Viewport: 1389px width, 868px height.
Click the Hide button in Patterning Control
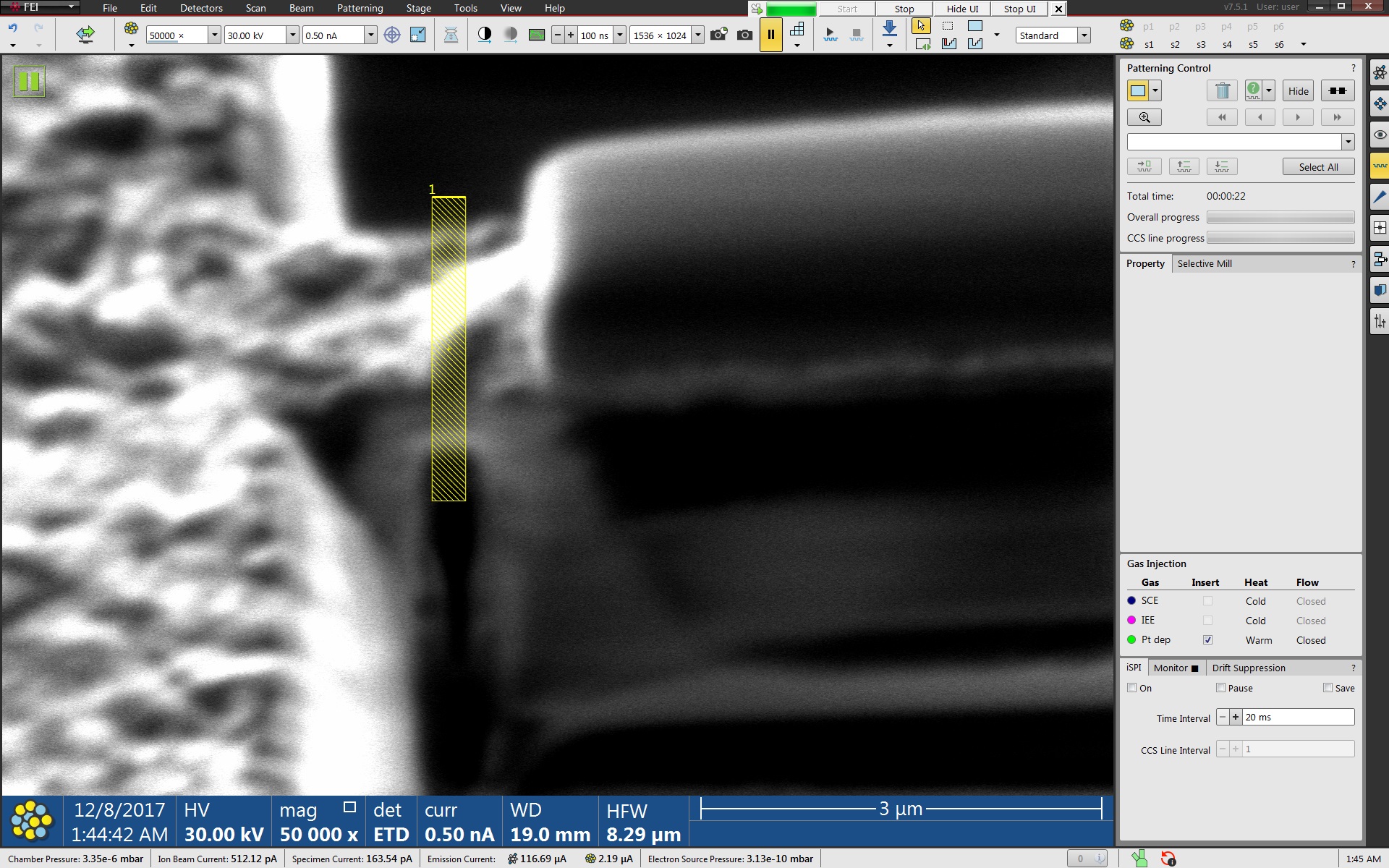(1298, 91)
